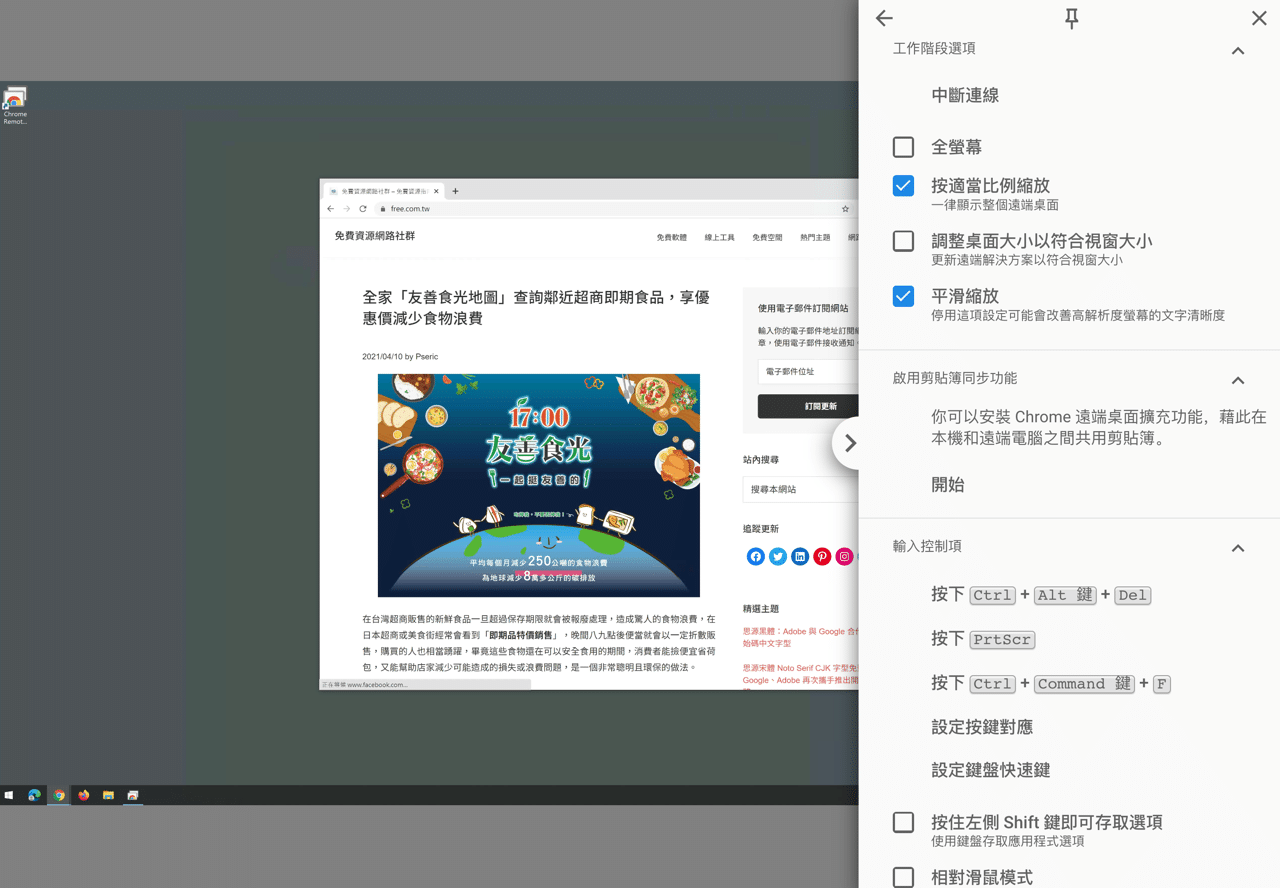Viewport: 1280px width, 888px height.
Task: Open the Windows Start button on remote taskbar
Action: (9, 795)
